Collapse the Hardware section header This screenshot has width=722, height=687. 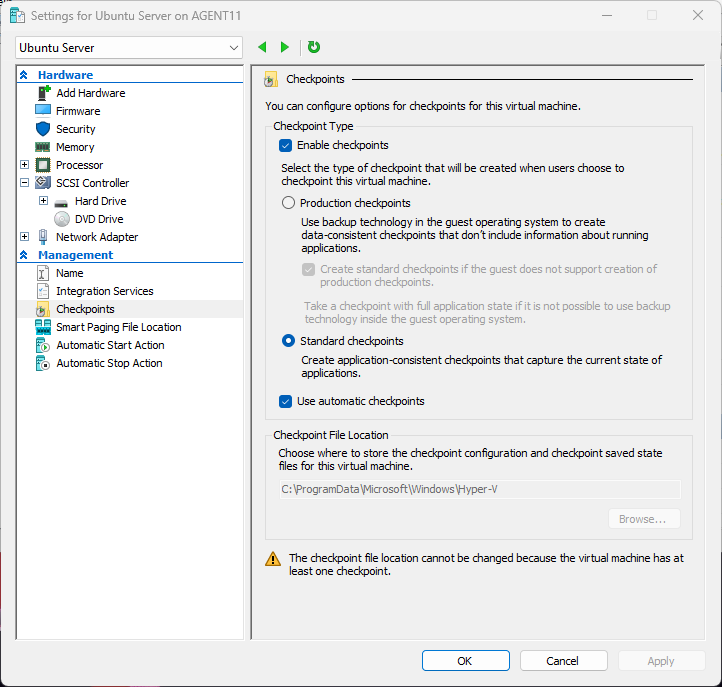pyautogui.click(x=25, y=75)
